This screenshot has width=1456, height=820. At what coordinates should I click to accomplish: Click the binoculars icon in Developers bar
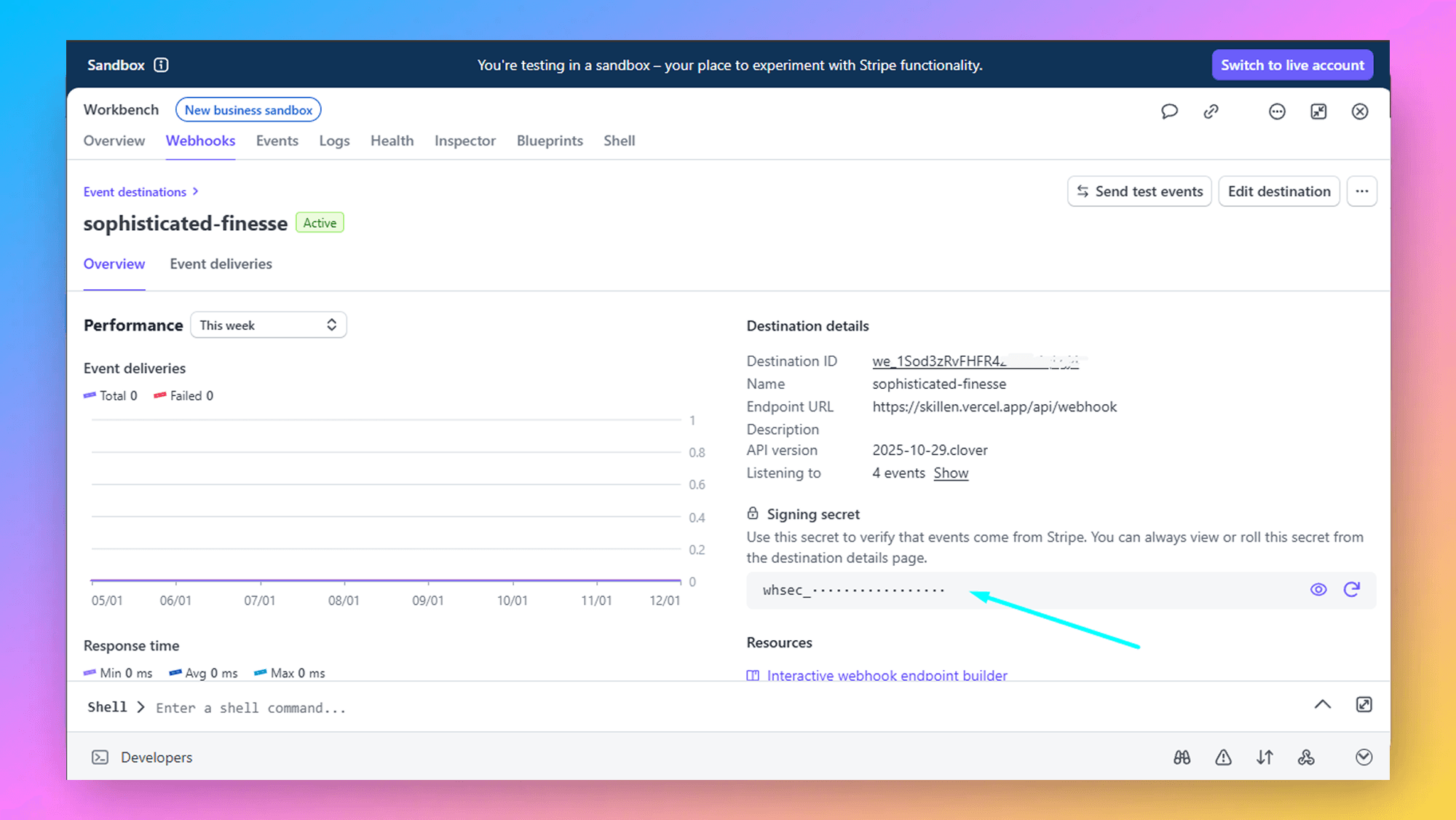pos(1182,757)
